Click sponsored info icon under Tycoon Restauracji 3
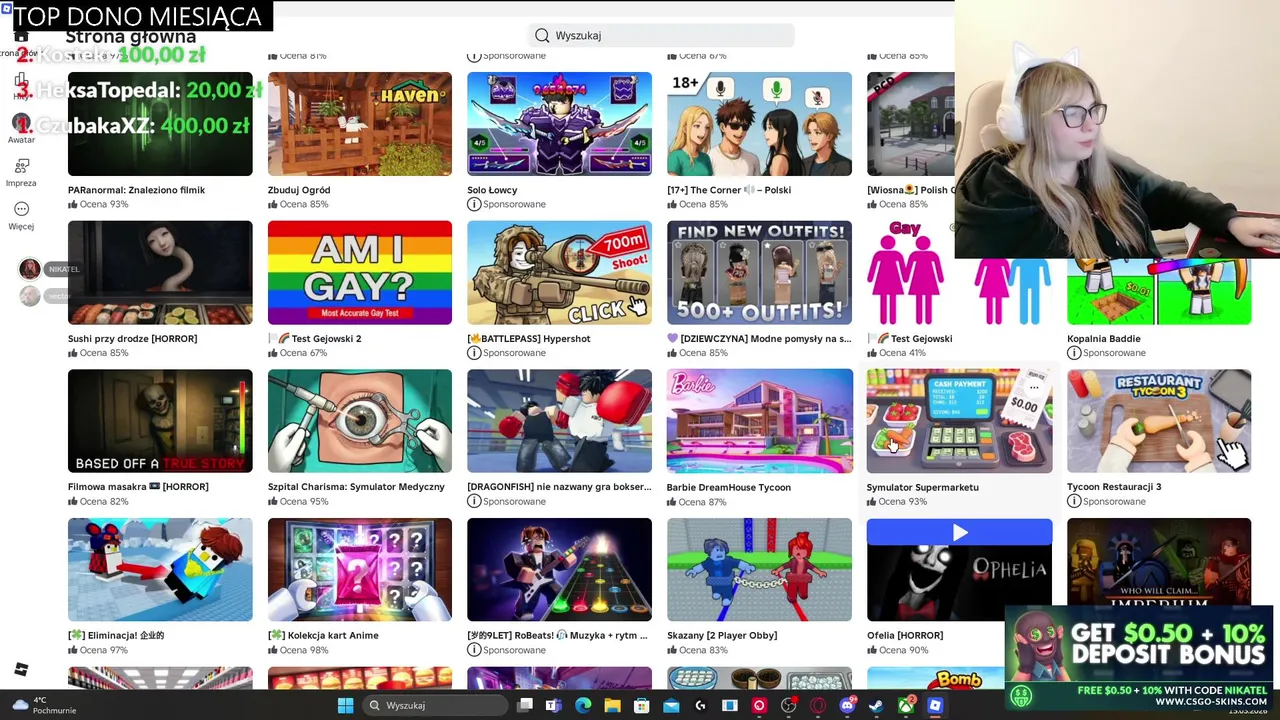This screenshot has height=720, width=1280. (1074, 501)
